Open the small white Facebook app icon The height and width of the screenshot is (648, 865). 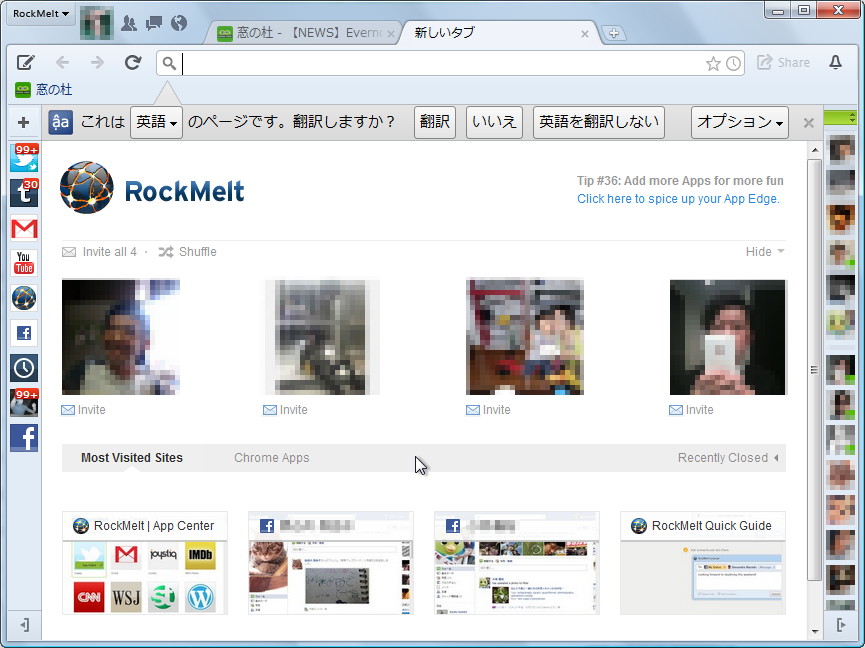coord(24,333)
